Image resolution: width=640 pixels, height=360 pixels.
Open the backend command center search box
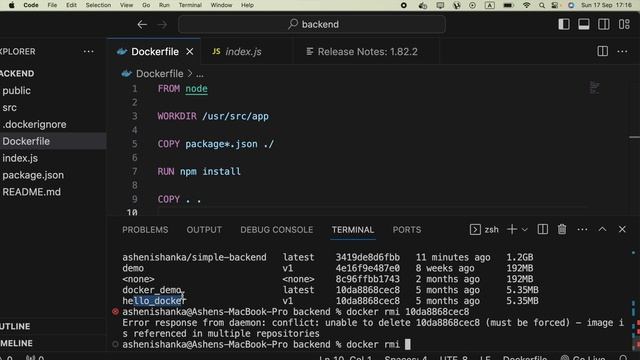(x=312, y=24)
